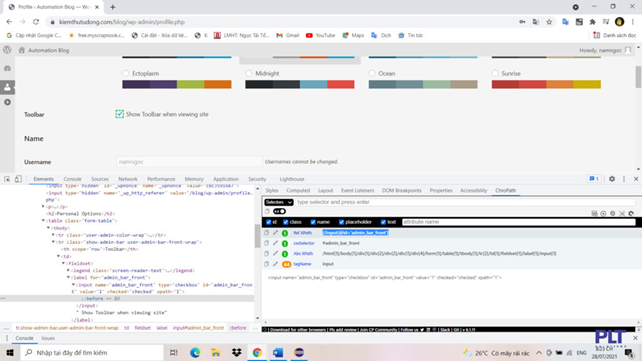Select the Sunrise color scheme
This screenshot has width=642, height=361.
coord(495,73)
